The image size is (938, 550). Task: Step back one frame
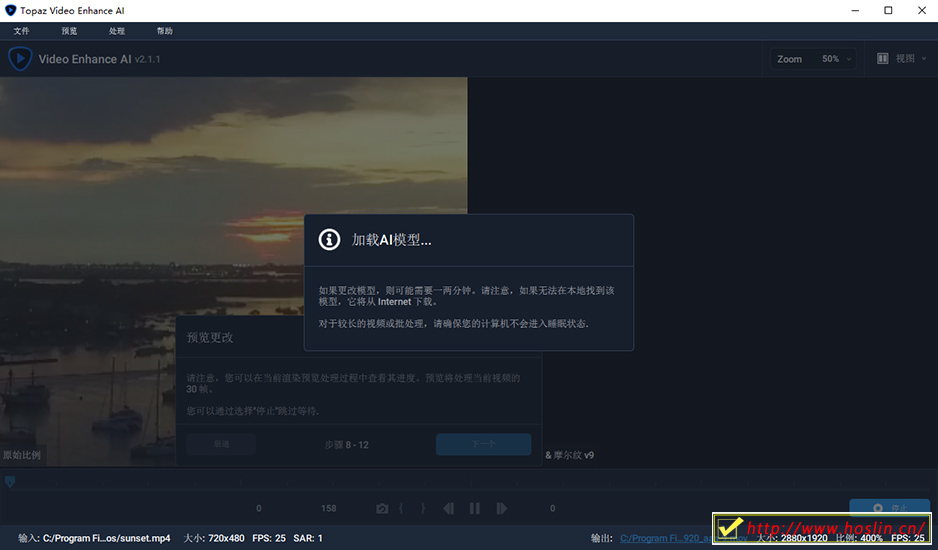[448, 509]
